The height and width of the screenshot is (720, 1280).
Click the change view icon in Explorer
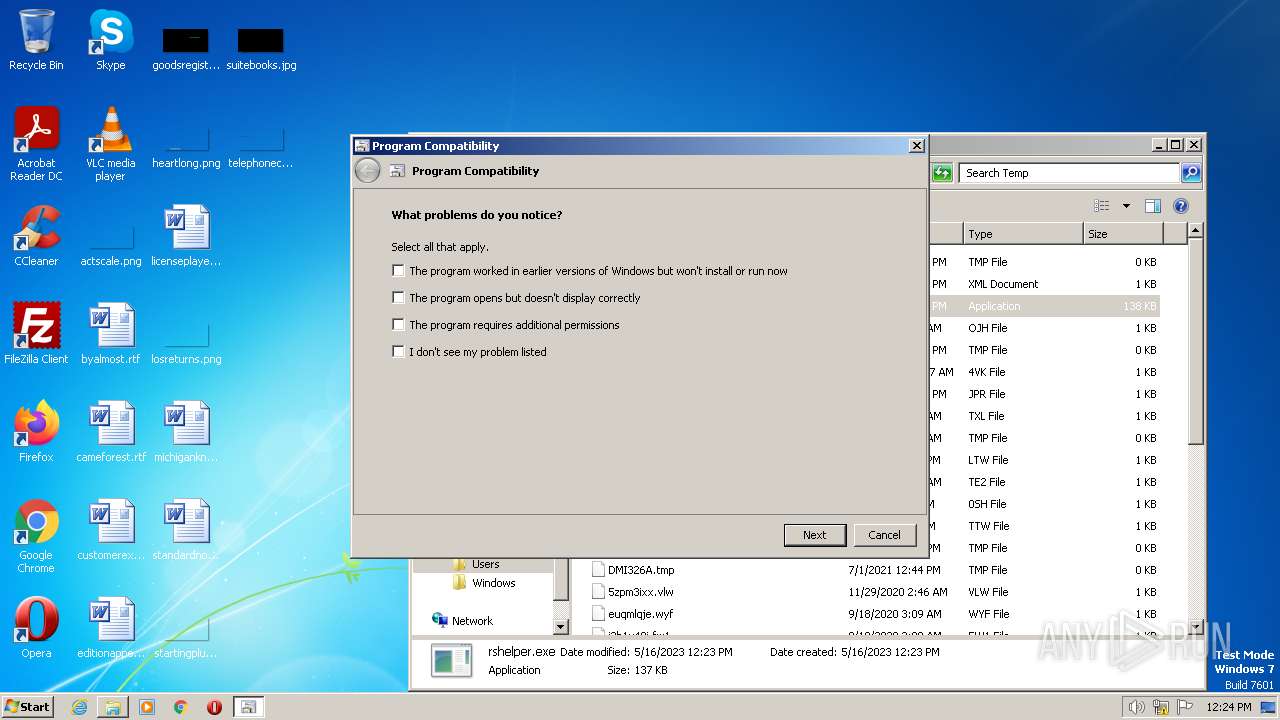coord(1102,206)
